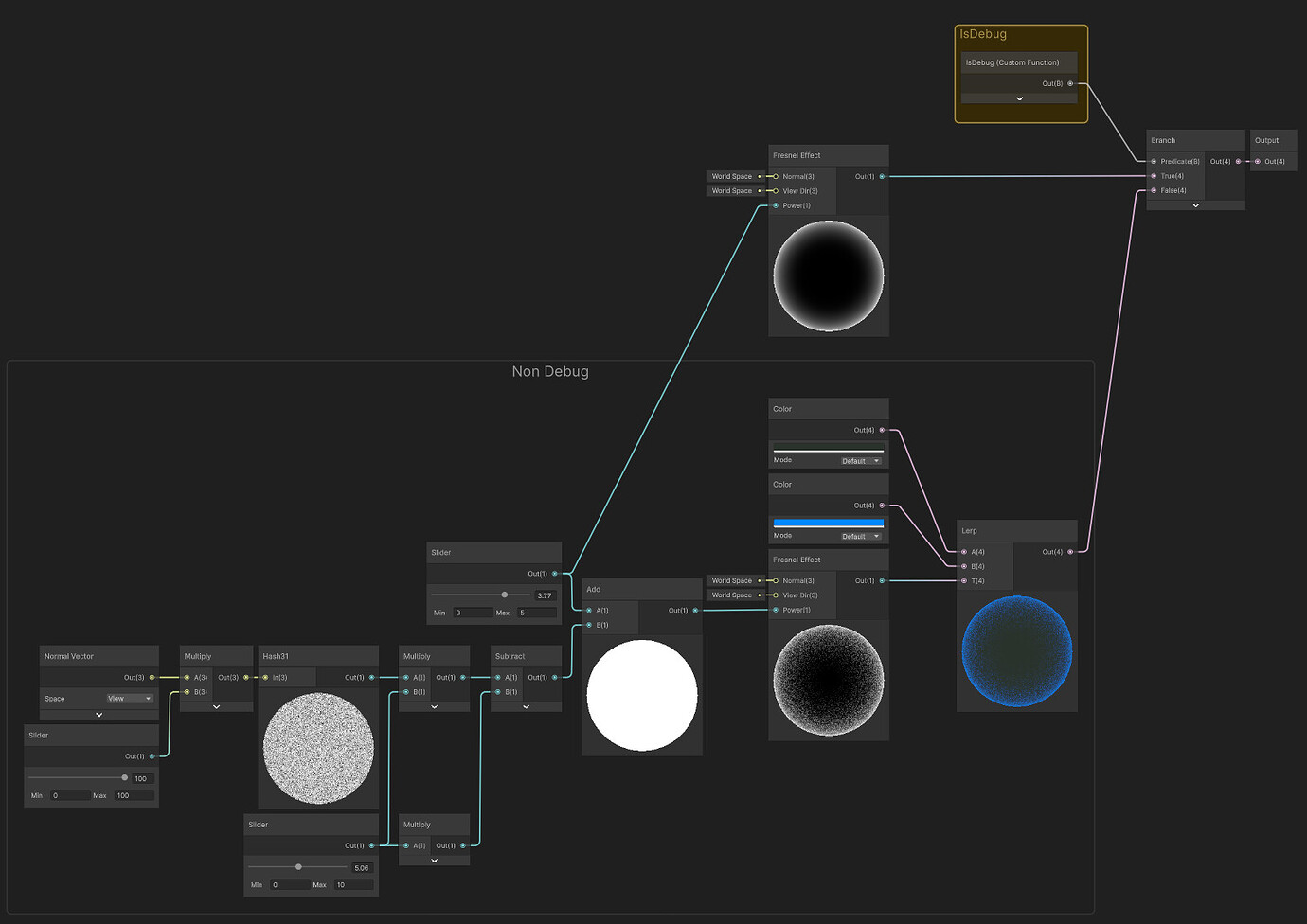
Task: Click the T(4) input port on the Lerp node
Action: (963, 580)
